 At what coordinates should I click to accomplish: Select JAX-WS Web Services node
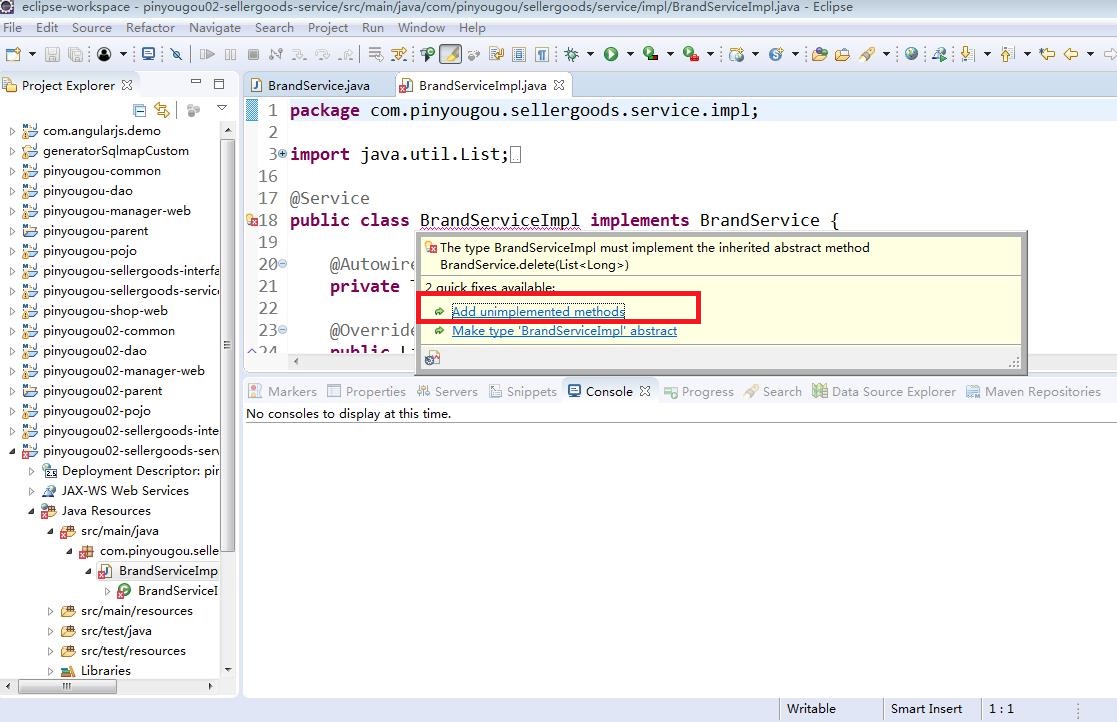(x=125, y=491)
